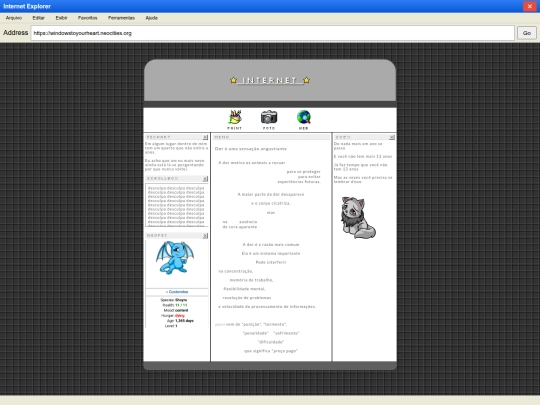This screenshot has height=405, width=540.
Task: Open the Web globe icon
Action: click(x=304, y=117)
